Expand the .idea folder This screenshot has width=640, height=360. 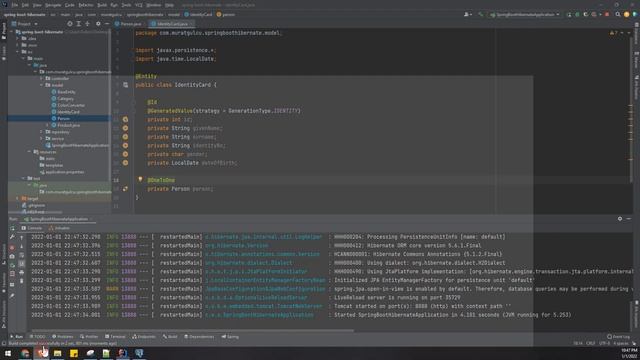pyautogui.click(x=18, y=38)
